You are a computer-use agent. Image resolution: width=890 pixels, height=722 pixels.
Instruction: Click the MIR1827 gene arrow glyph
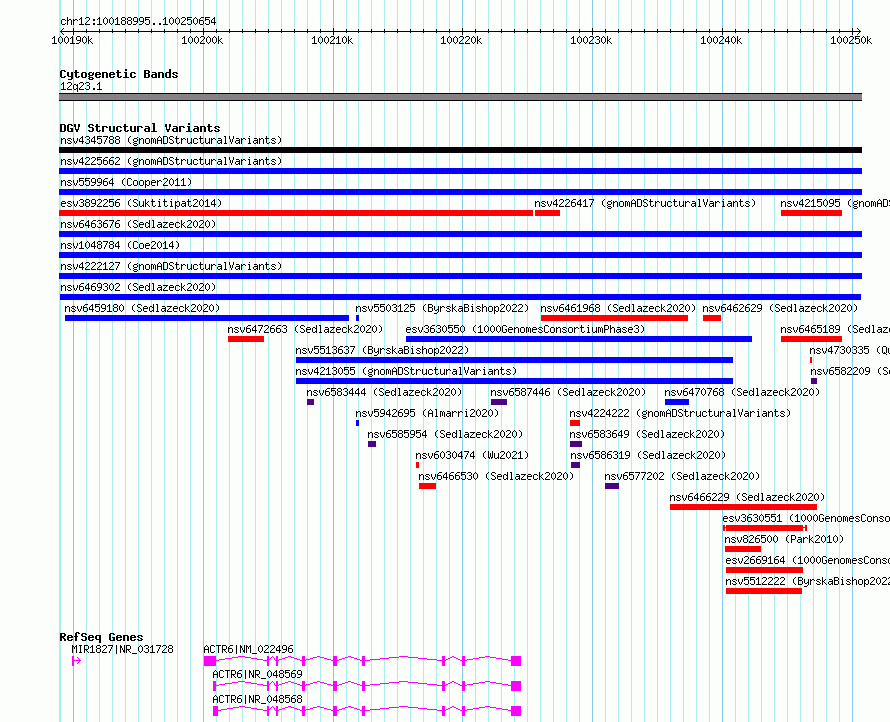click(77, 661)
